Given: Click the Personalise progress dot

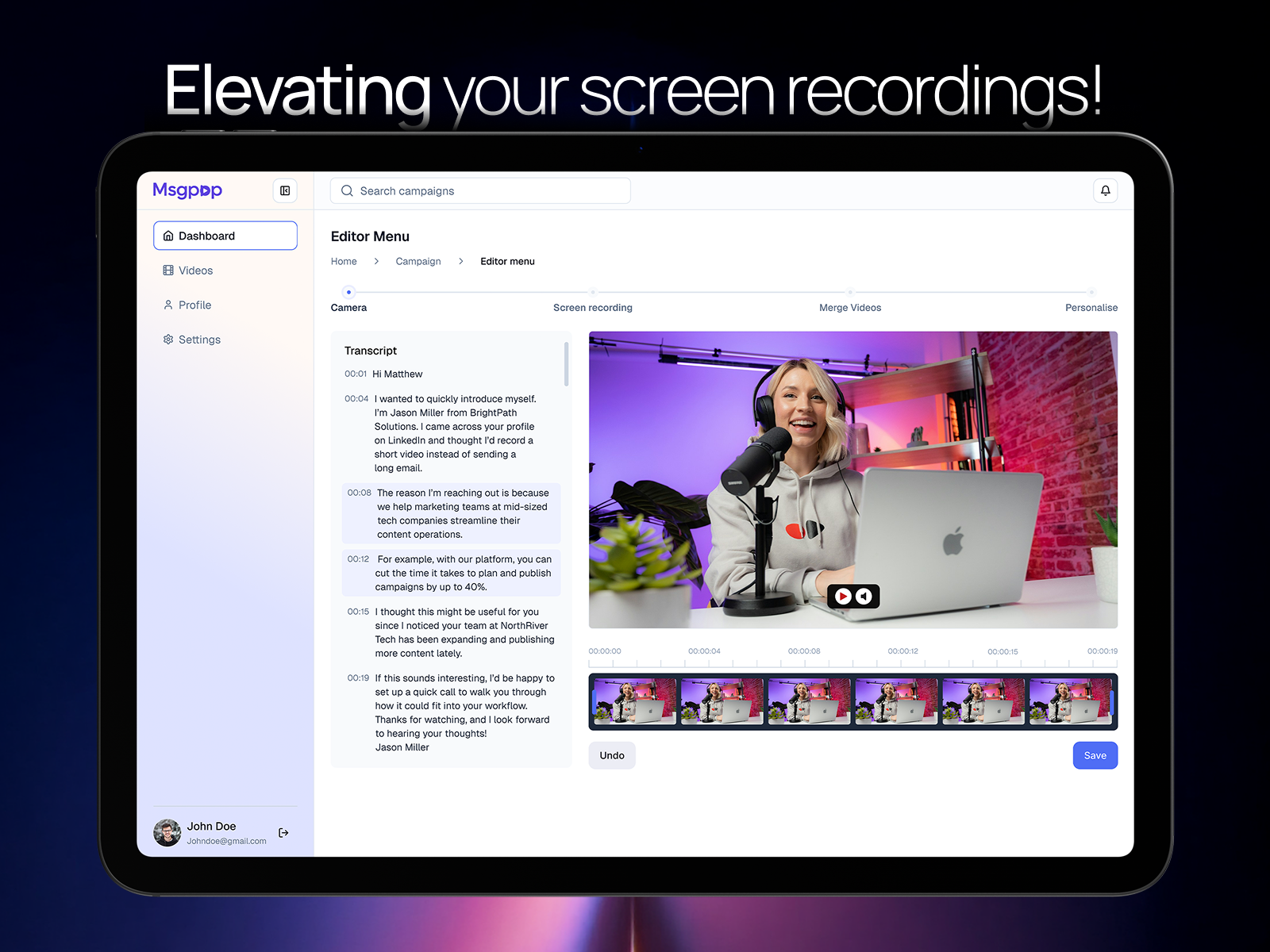Looking at the screenshot, I should tap(1091, 292).
